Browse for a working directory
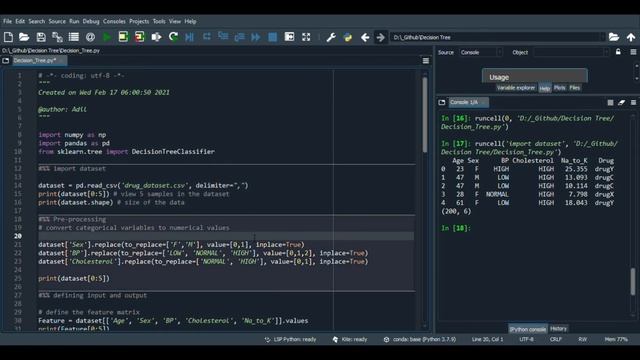This screenshot has height=360, width=640. click(614, 37)
